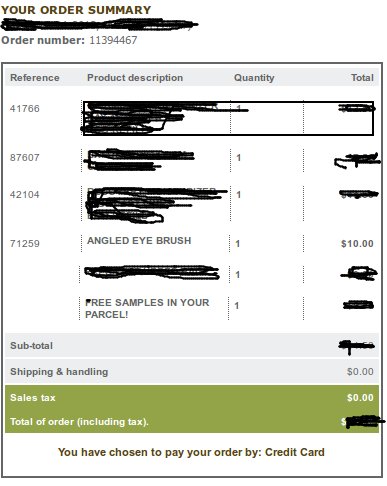Click the YOUR ORDER SUMMARY heading

tap(76, 10)
